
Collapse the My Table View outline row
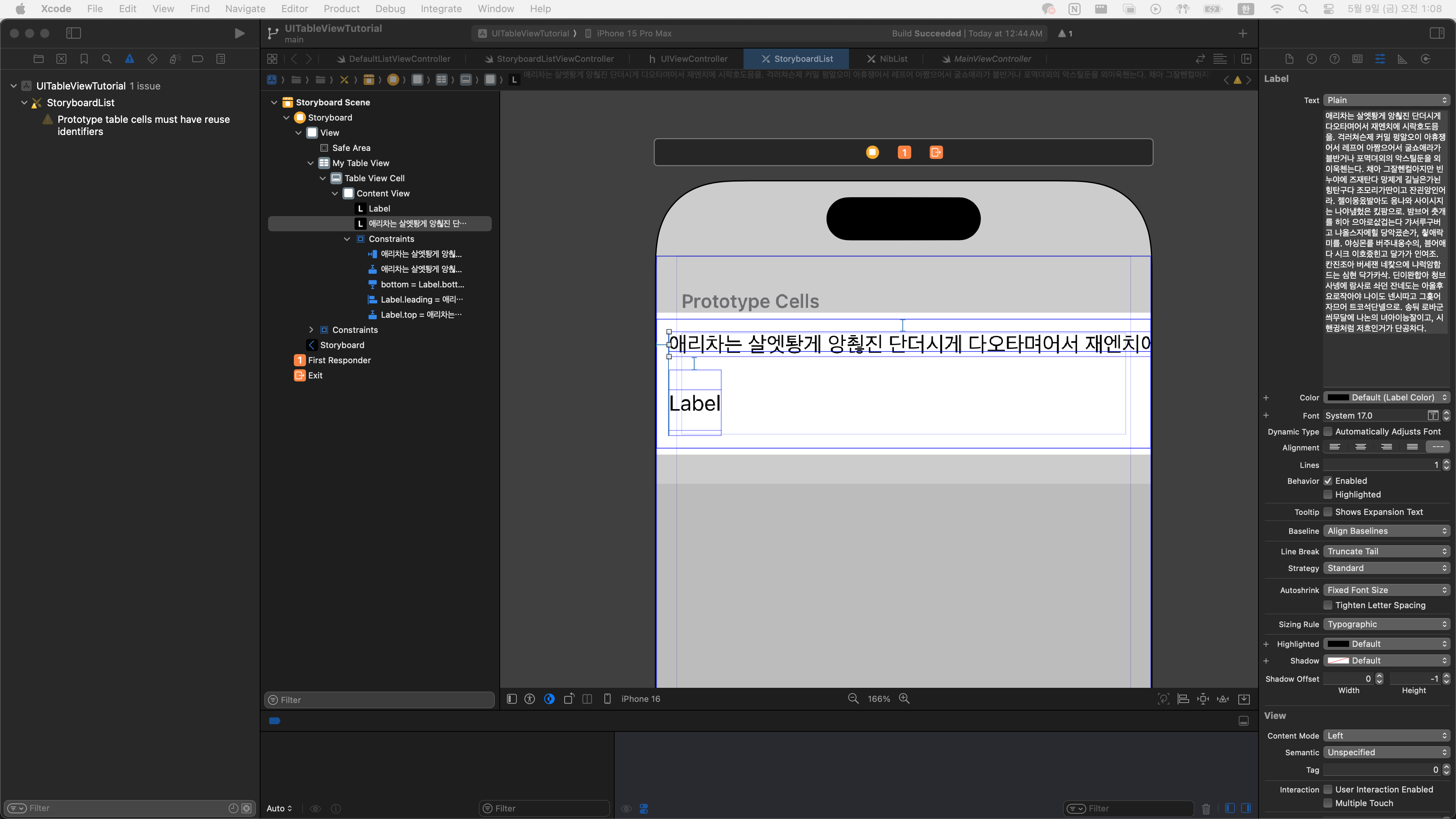point(310,163)
